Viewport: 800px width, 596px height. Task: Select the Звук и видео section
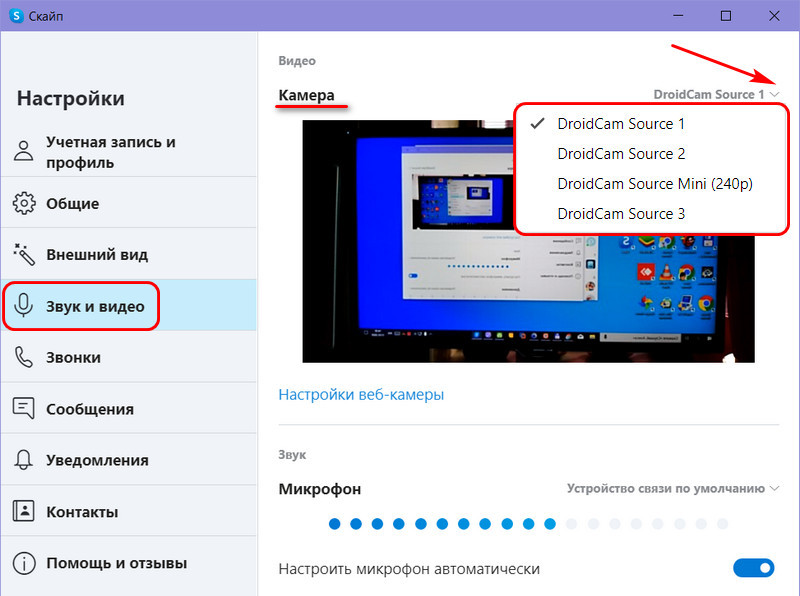coord(129,305)
